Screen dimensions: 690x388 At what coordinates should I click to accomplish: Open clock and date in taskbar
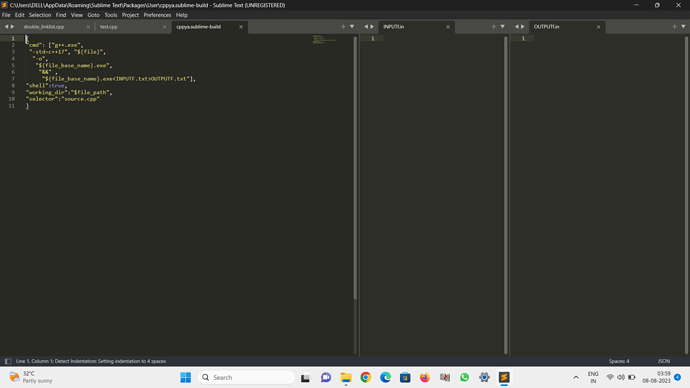(657, 377)
